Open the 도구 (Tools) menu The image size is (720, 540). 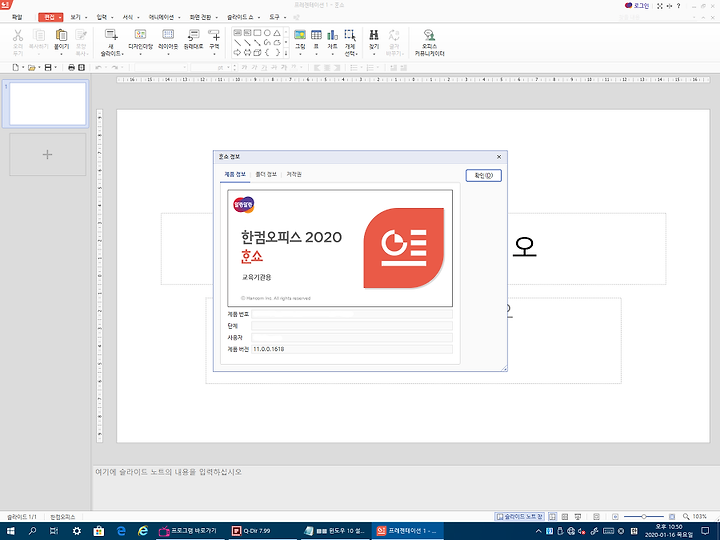274,17
